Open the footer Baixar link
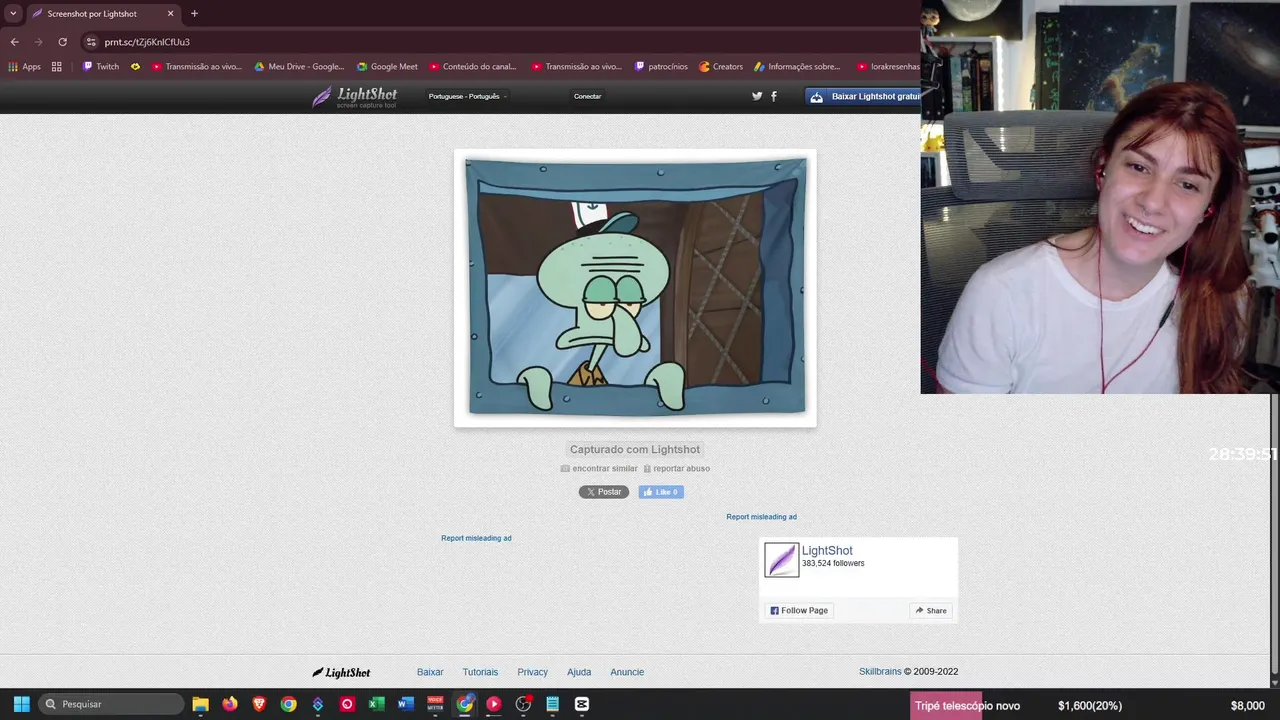The height and width of the screenshot is (720, 1280). pyautogui.click(x=430, y=672)
